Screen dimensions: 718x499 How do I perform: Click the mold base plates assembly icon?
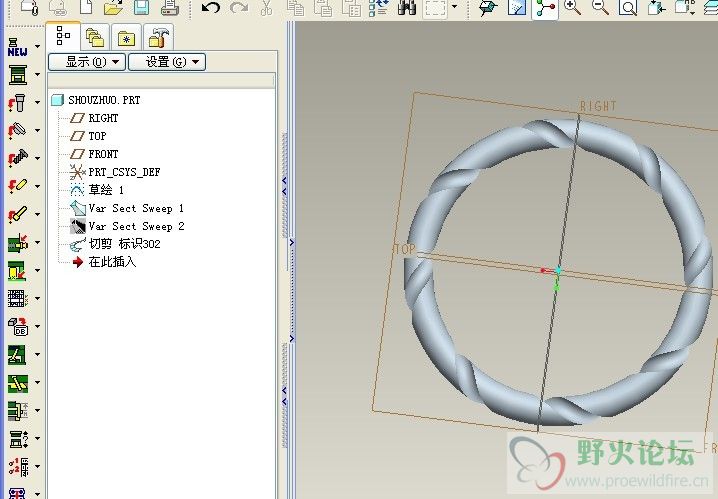(x=17, y=75)
